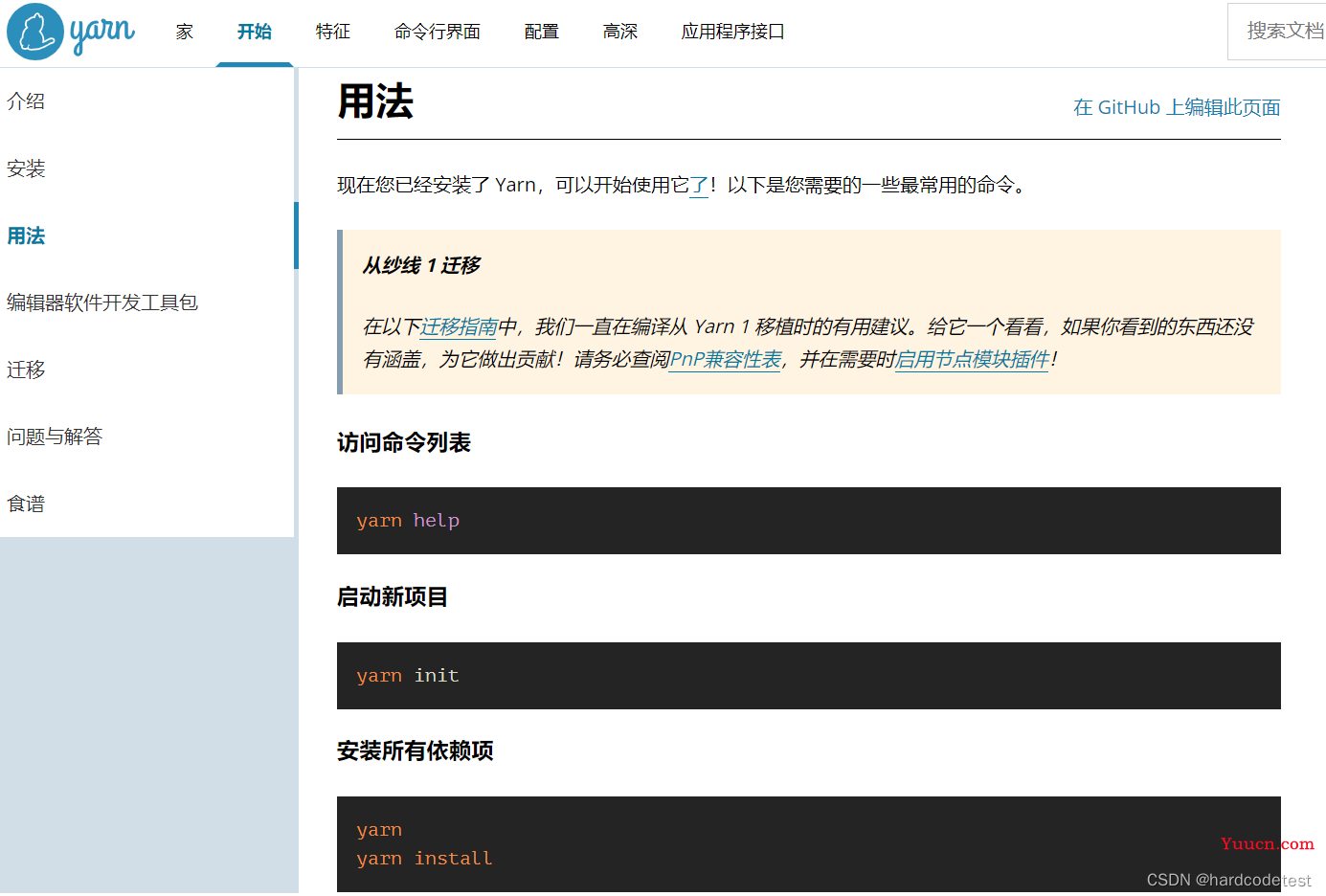The image size is (1326, 896).
Task: Click the 用法 page heading
Action: (375, 101)
